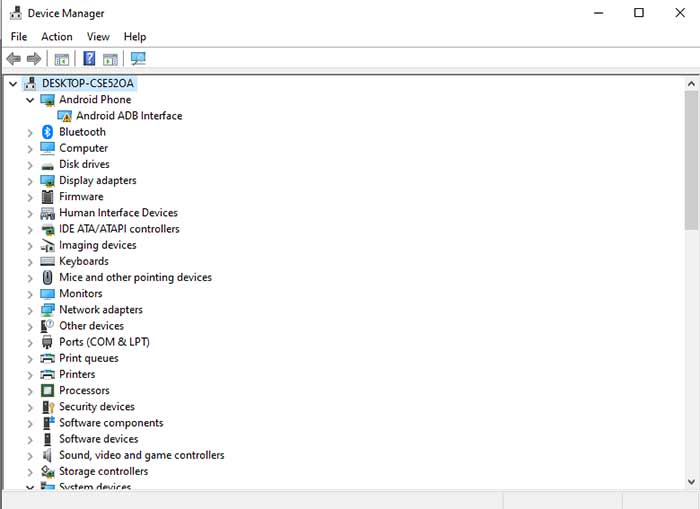Click the Bluetooth category icon
This screenshot has height=509, width=700.
pos(47,132)
